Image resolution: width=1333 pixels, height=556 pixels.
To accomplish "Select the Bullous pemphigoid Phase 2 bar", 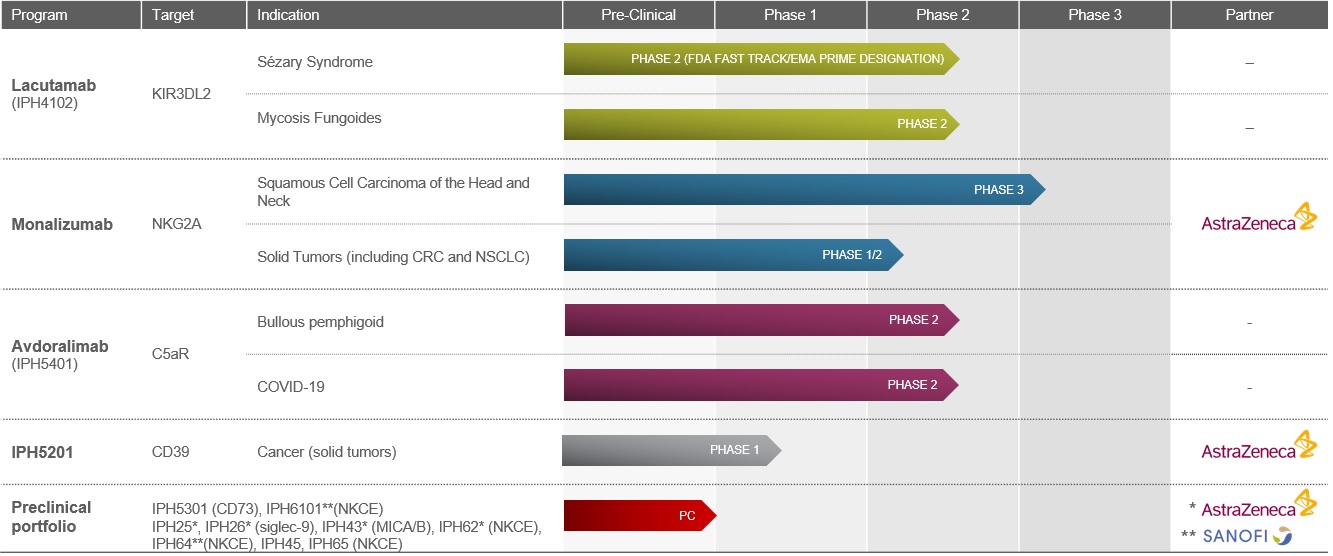I will pos(760,320).
